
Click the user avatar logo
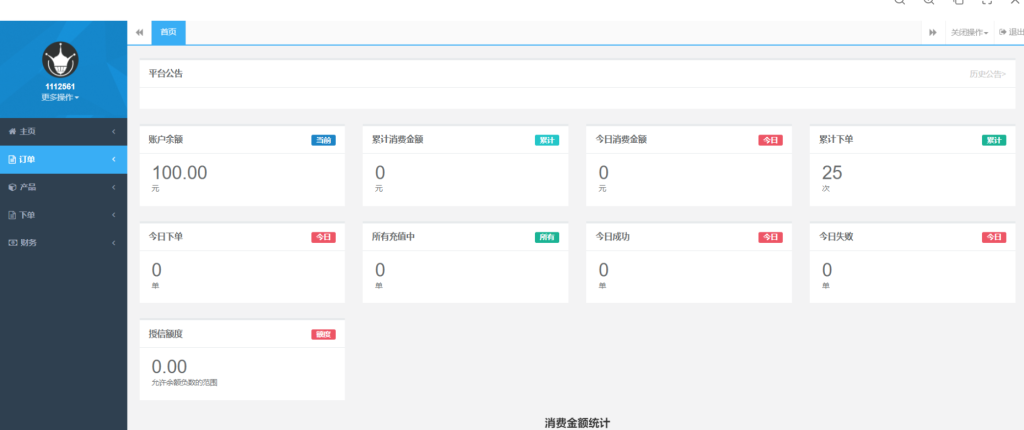point(60,59)
